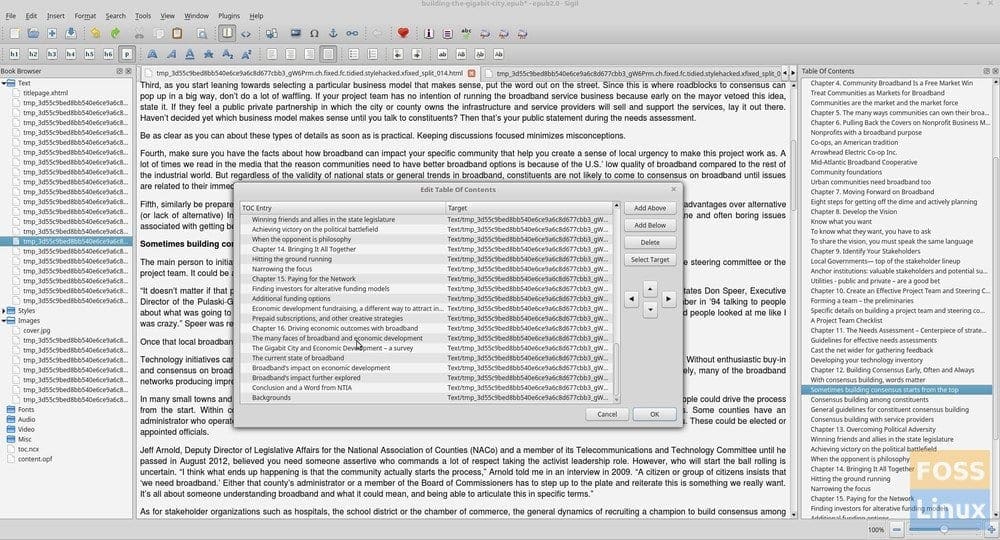Apply Heading 1 with the h1 icon

[x=14, y=54]
